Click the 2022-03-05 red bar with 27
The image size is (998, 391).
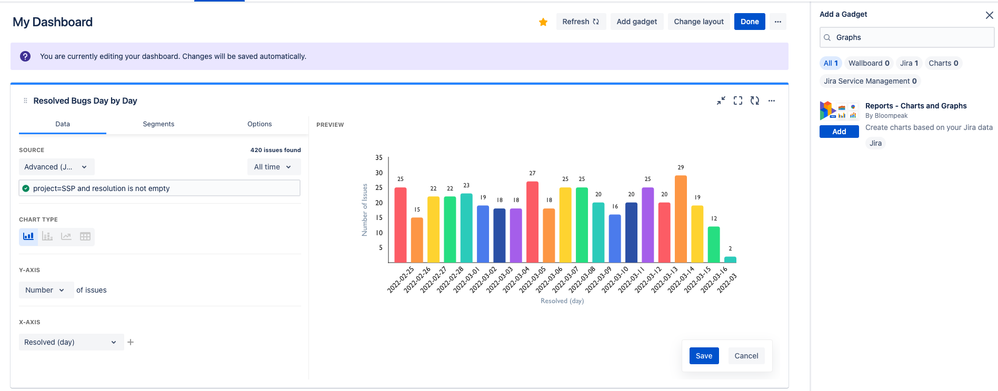(532, 222)
